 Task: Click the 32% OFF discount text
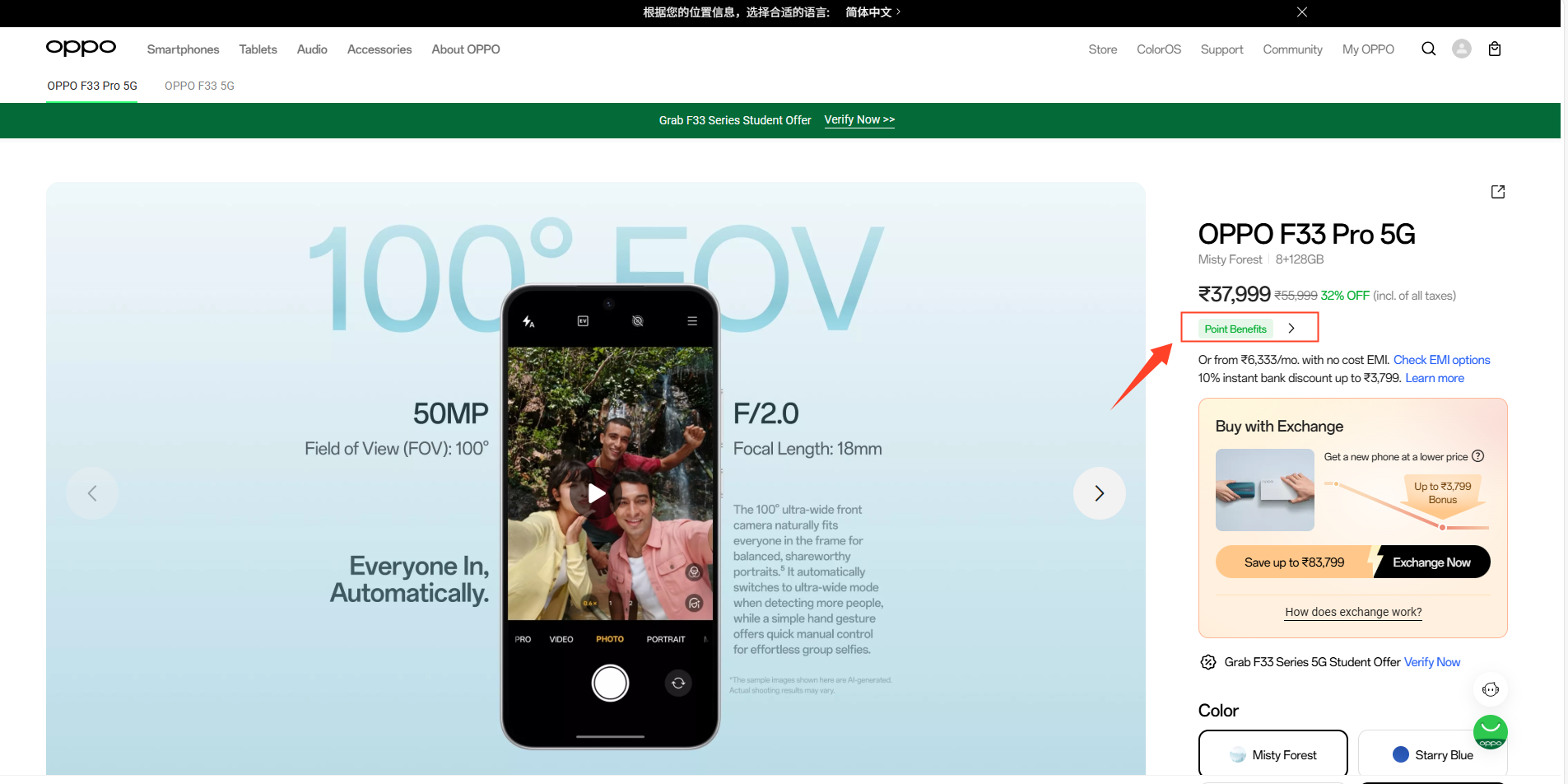tap(1345, 296)
